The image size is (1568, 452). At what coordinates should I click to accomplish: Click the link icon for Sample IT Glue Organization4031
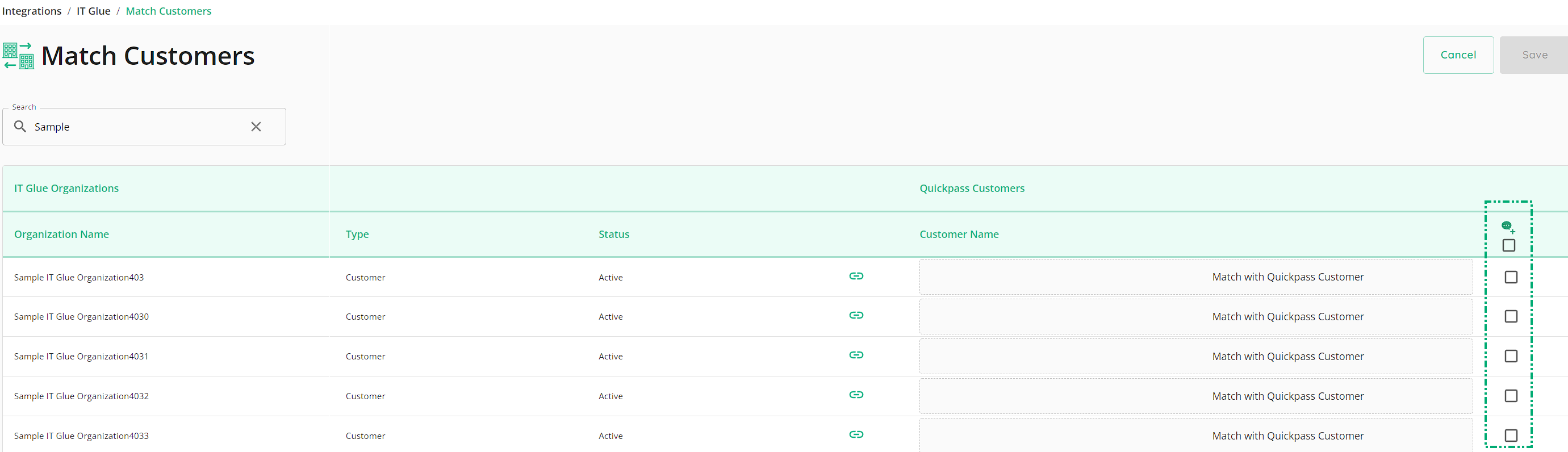tap(856, 355)
